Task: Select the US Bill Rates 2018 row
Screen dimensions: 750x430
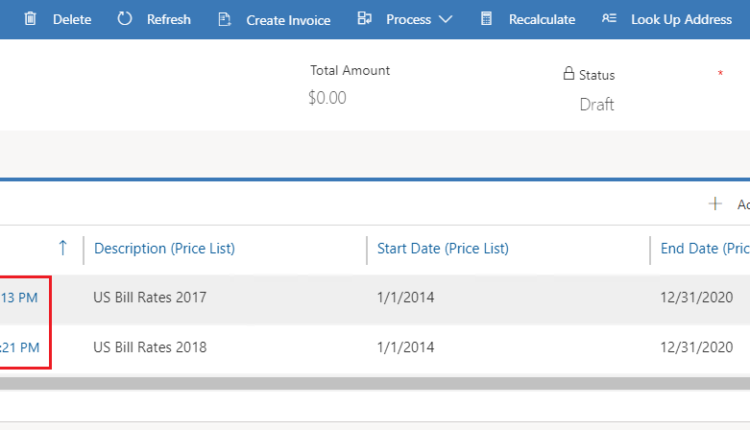Action: coord(150,348)
